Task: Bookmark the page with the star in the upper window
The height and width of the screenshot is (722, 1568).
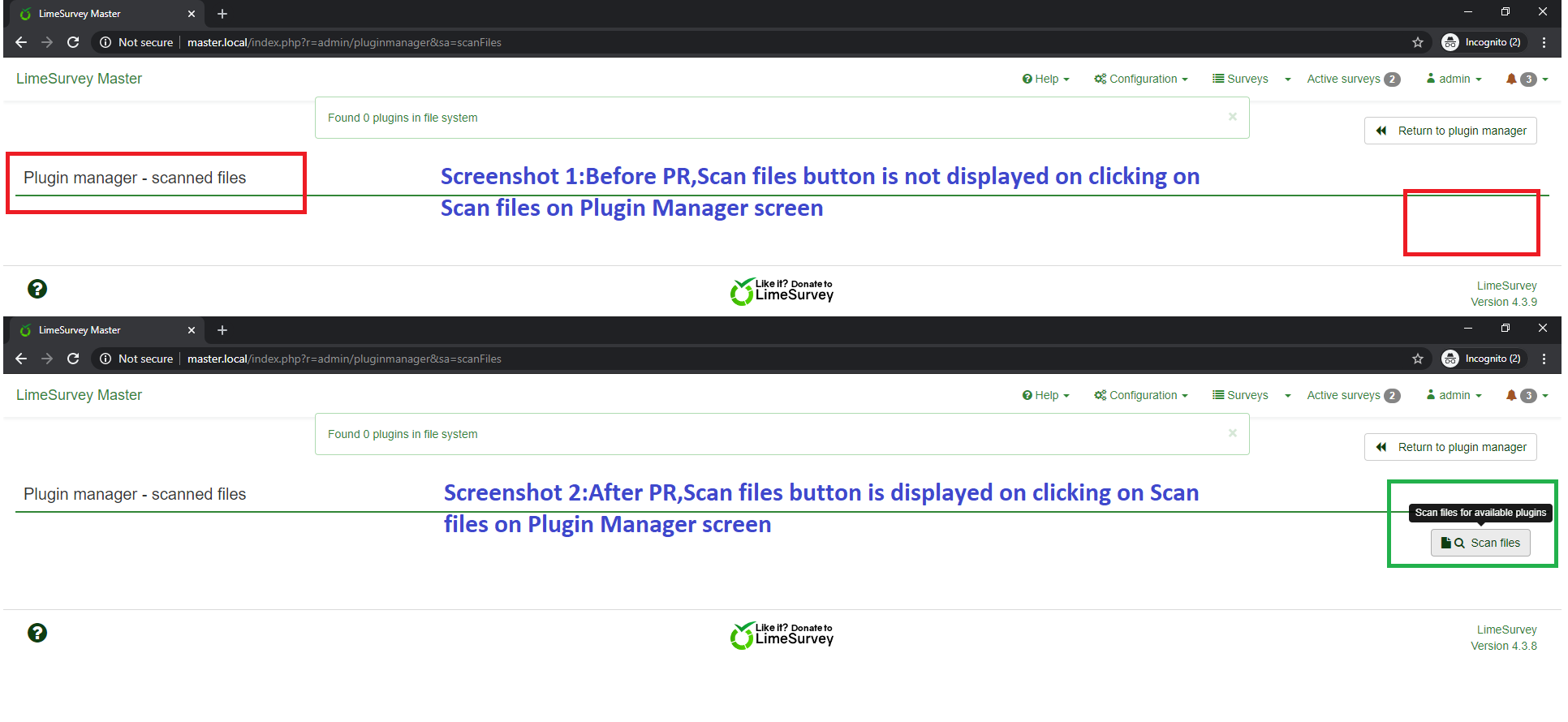Action: point(1418,42)
